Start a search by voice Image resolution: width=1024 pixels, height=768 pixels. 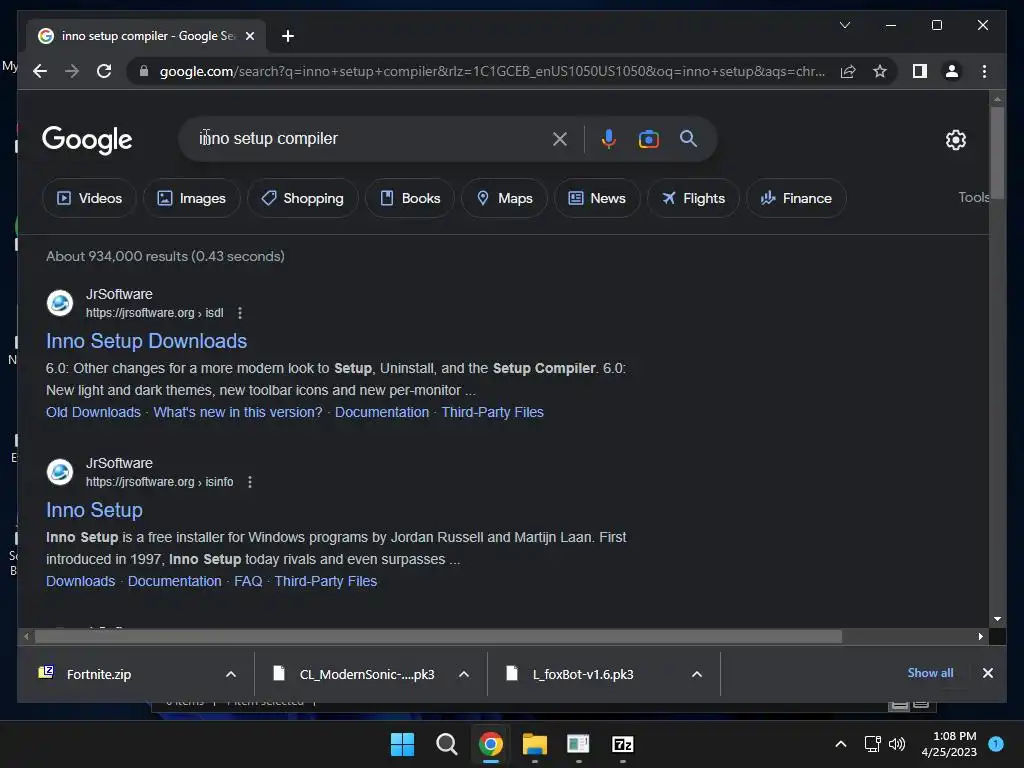(609, 138)
